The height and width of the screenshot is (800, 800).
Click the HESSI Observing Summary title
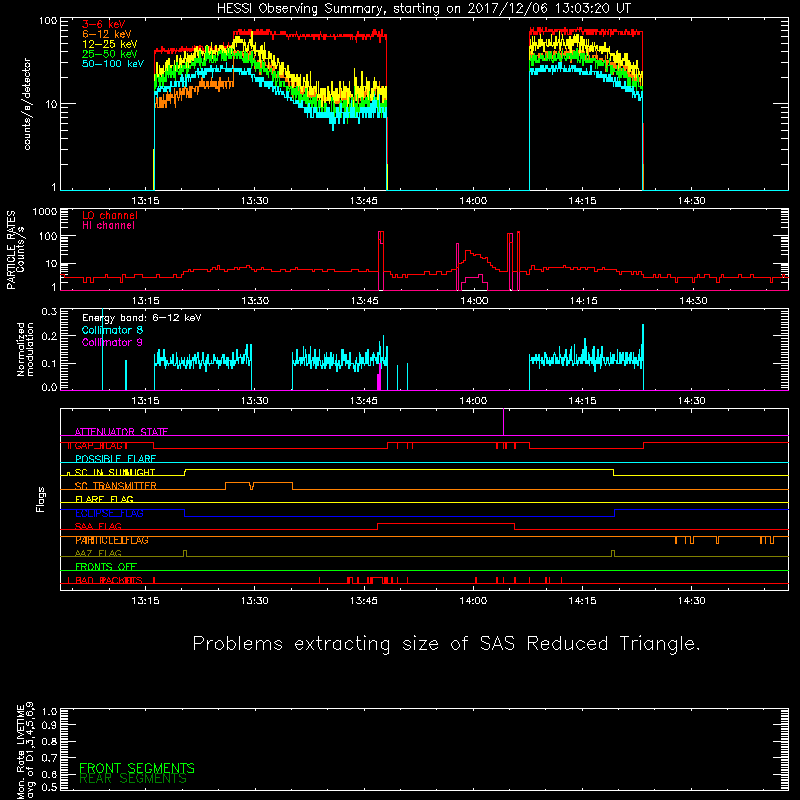424,9
